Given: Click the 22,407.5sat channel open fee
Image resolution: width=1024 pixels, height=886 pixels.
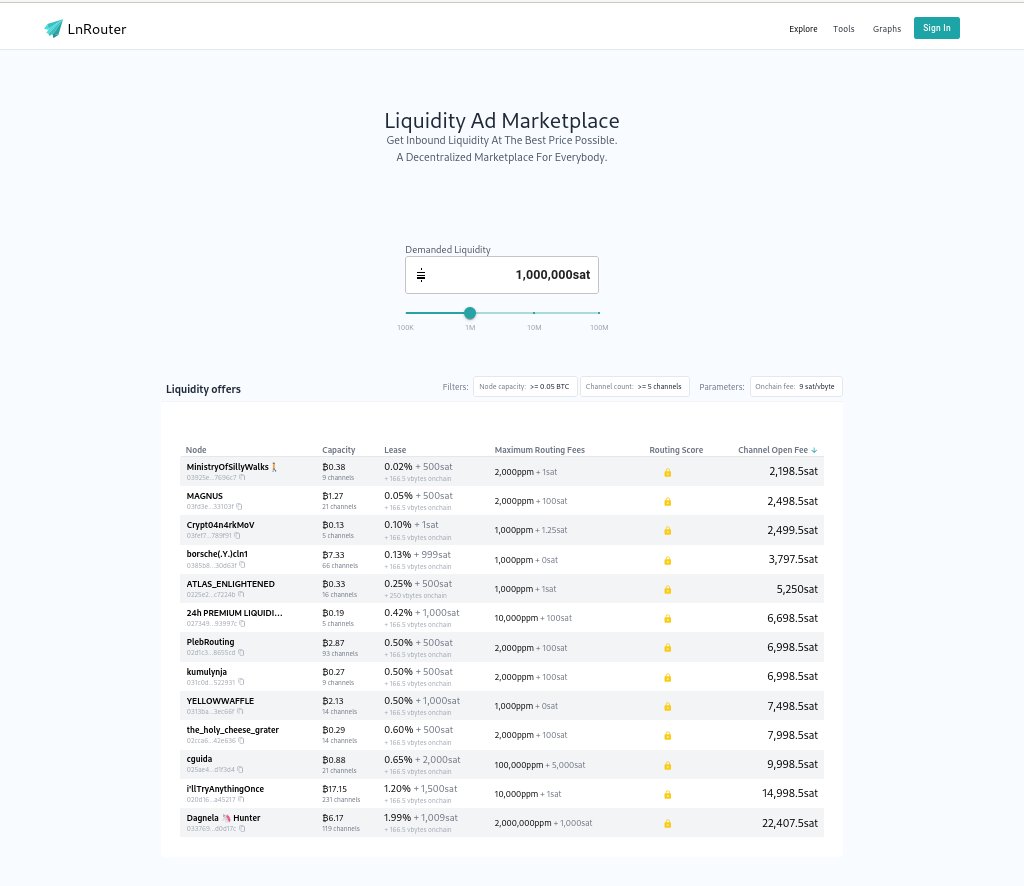Looking at the screenshot, I should (790, 823).
